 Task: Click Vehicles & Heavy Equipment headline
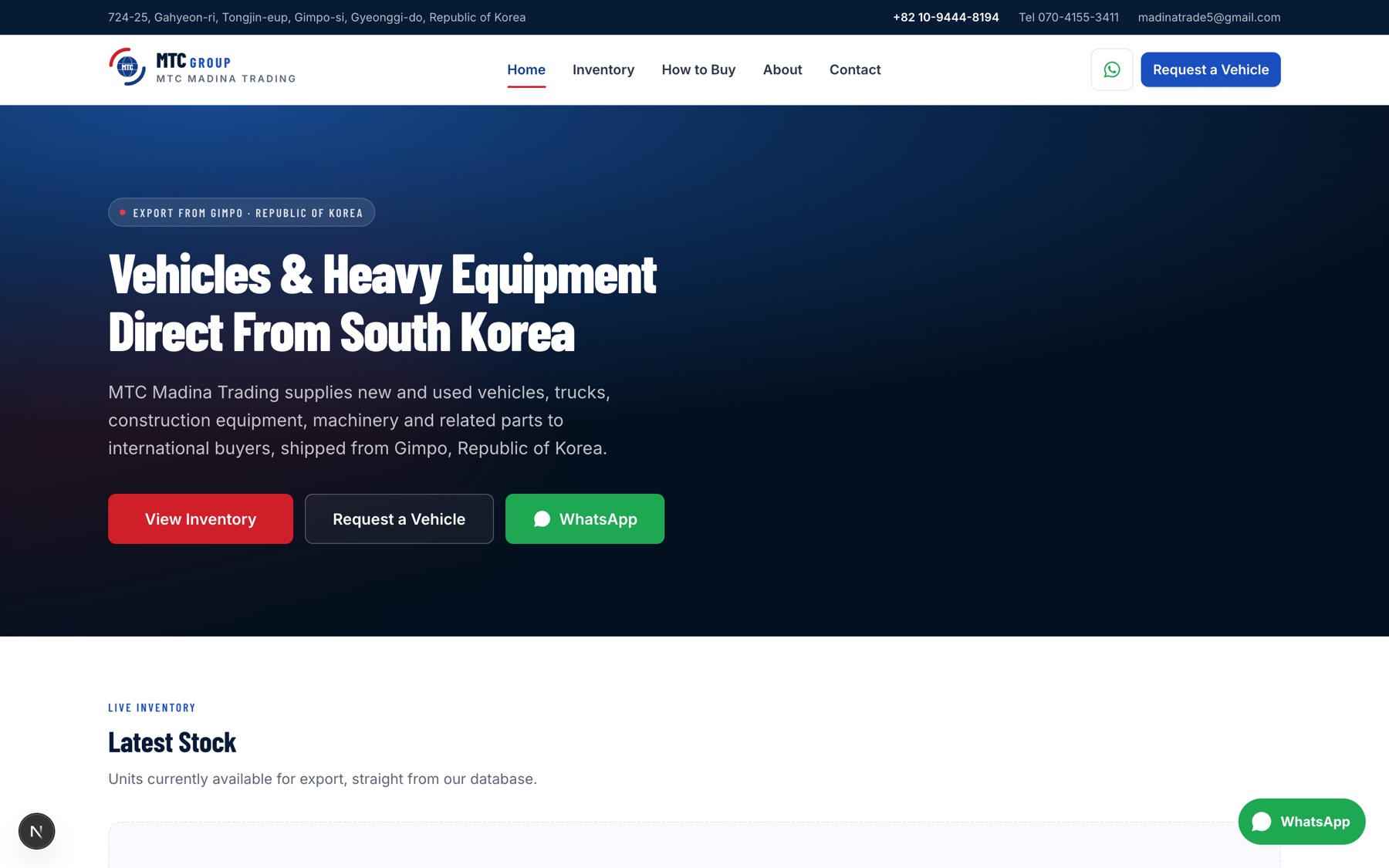click(382, 302)
